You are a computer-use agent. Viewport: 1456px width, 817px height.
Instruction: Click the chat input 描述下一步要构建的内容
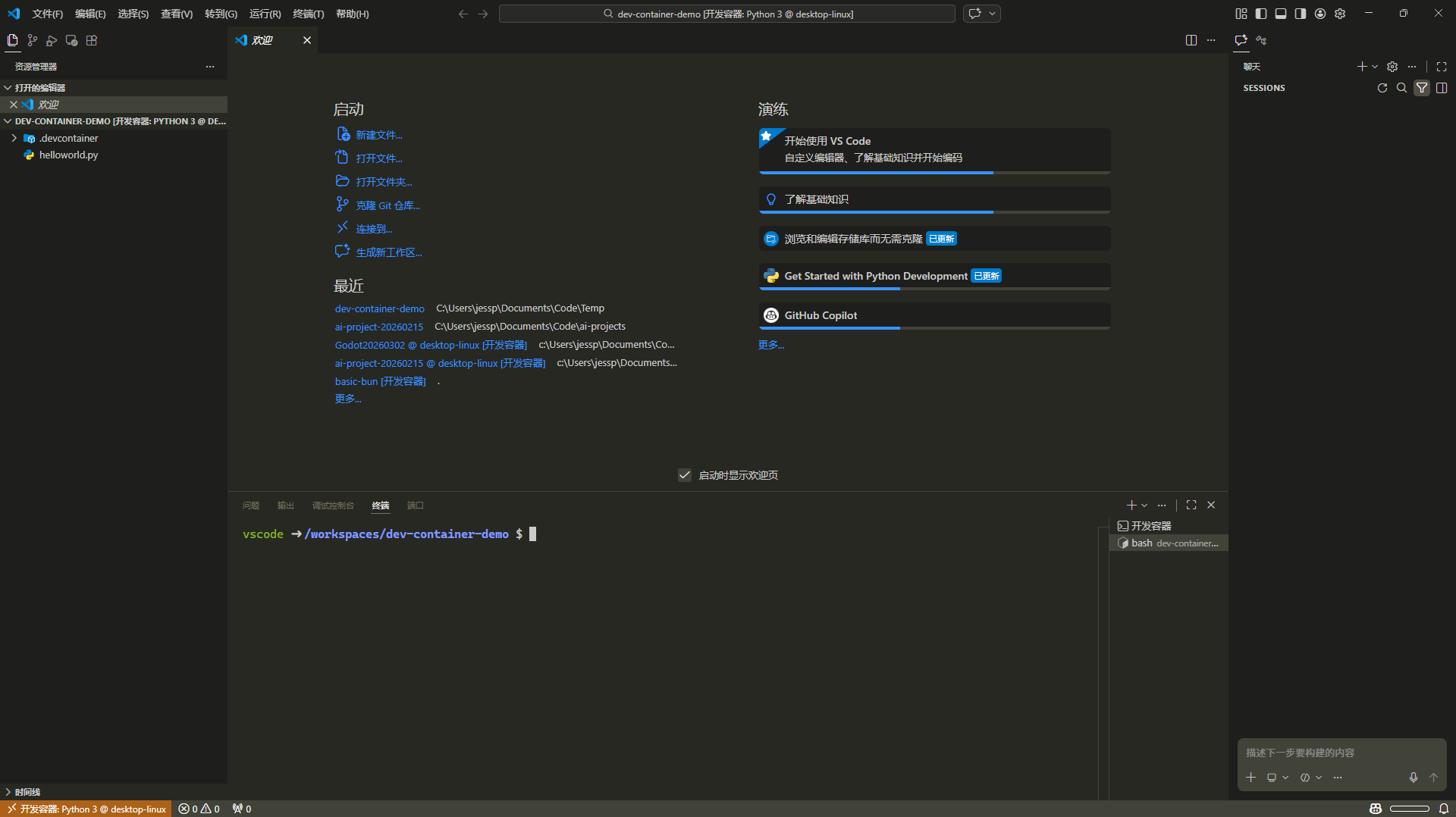(1341, 753)
